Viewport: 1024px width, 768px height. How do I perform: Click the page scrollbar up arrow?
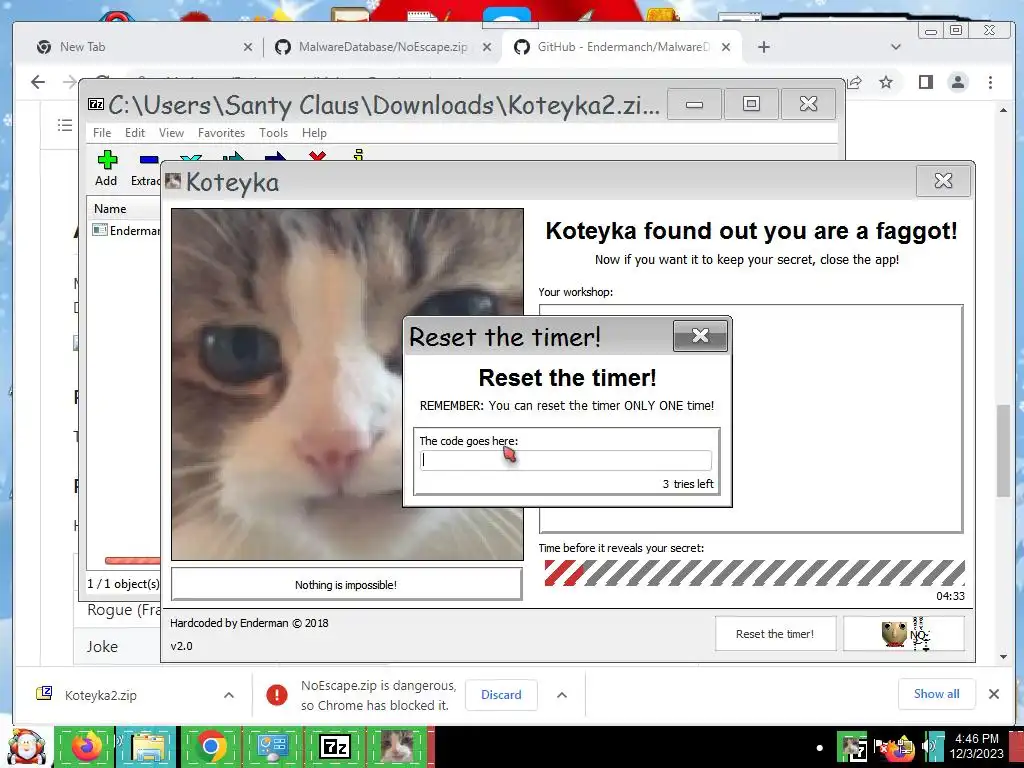coord(1003,110)
